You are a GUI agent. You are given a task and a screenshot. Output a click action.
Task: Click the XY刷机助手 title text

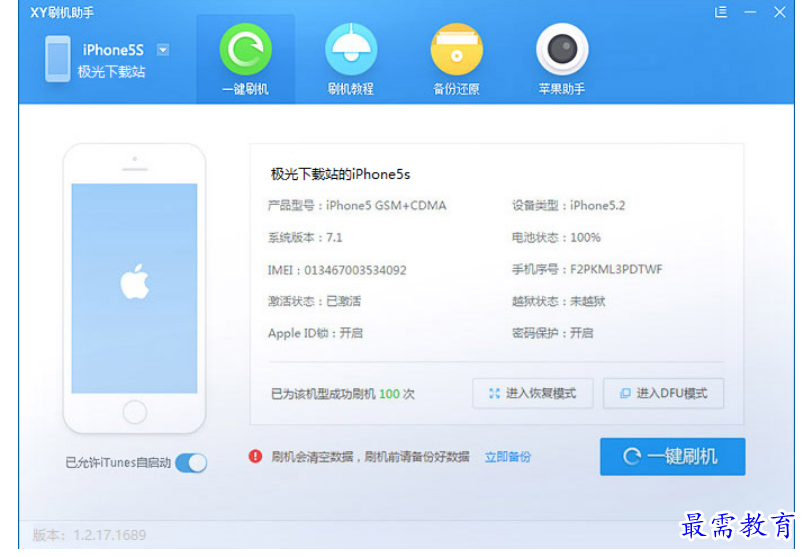[x=61, y=12]
